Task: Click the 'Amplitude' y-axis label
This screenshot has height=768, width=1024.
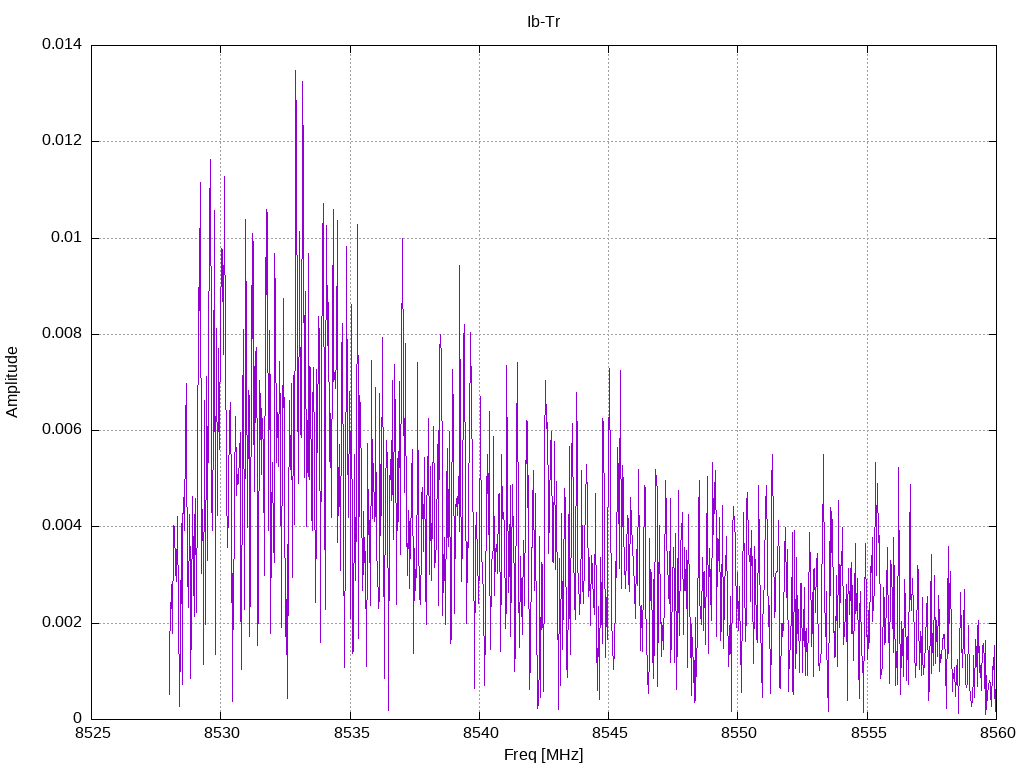Action: pyautogui.click(x=12, y=382)
